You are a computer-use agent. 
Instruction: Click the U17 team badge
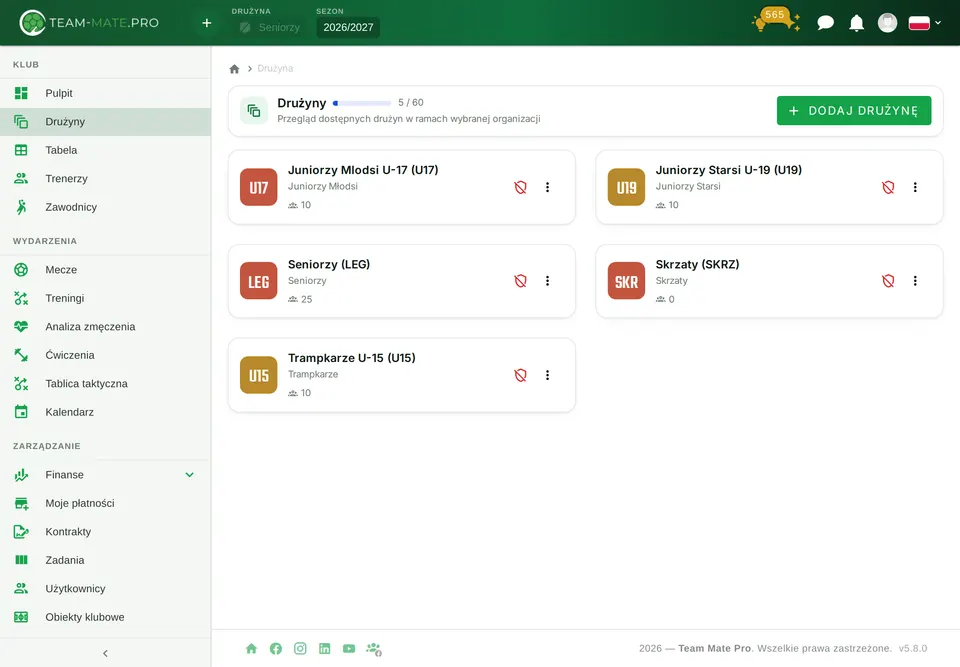[x=258, y=187]
